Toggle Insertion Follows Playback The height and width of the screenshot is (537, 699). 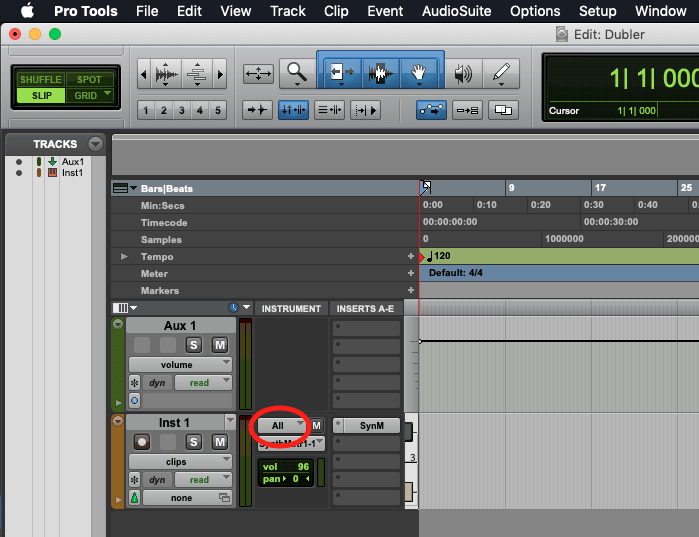[366, 110]
